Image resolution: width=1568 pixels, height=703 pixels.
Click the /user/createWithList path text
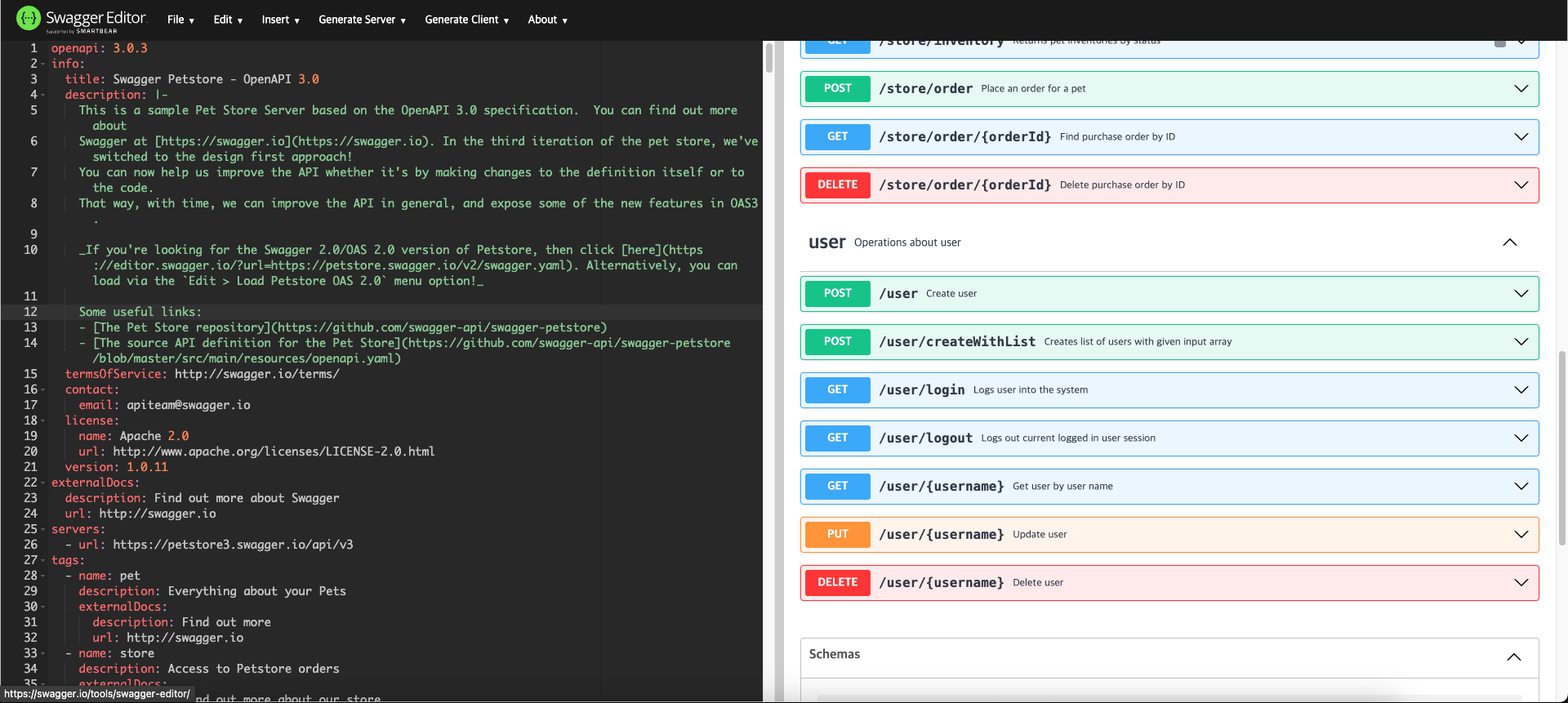click(x=957, y=342)
